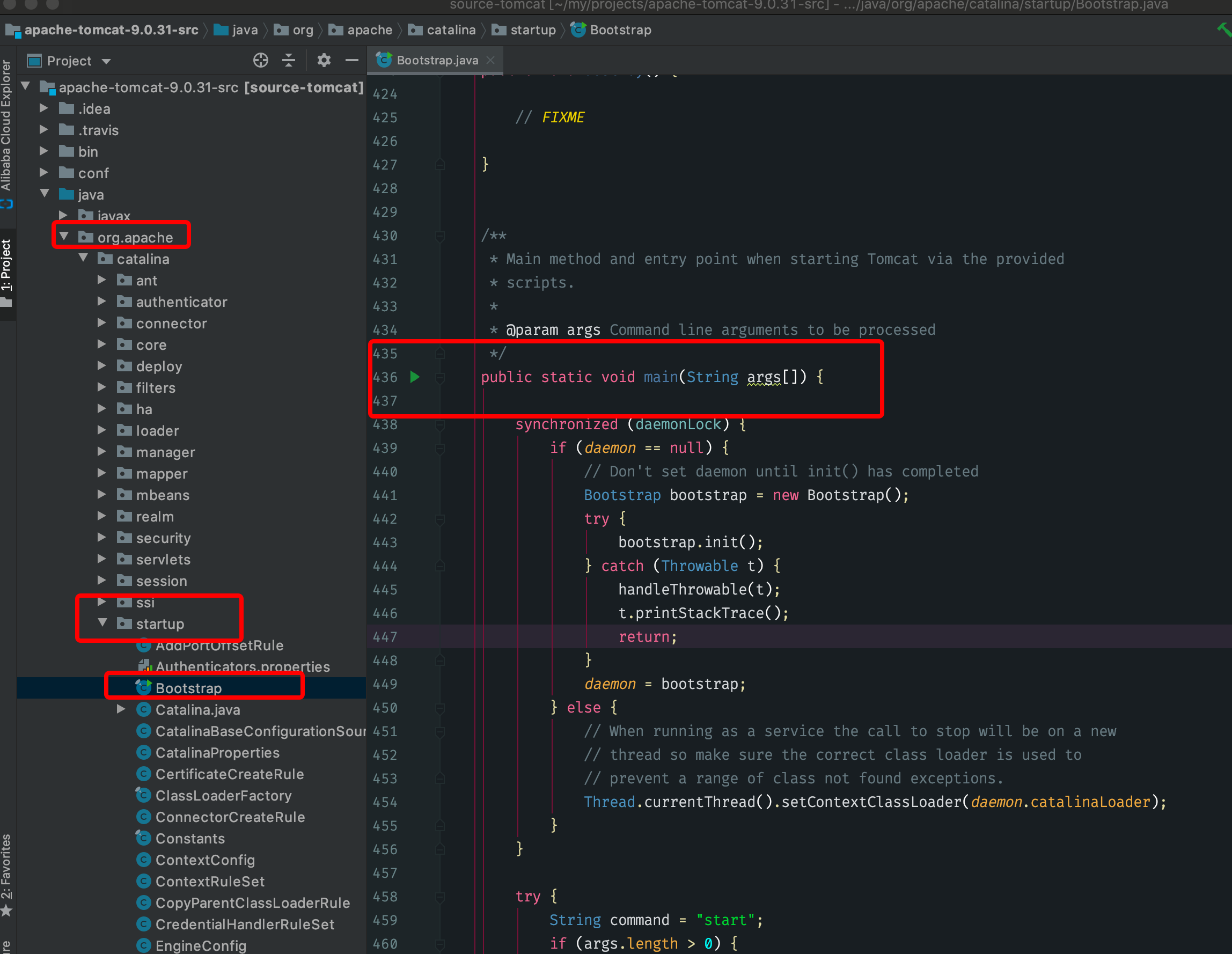Viewport: 1232px width, 954px height.
Task: Hide the Project panel with minus icon
Action: pos(352,60)
